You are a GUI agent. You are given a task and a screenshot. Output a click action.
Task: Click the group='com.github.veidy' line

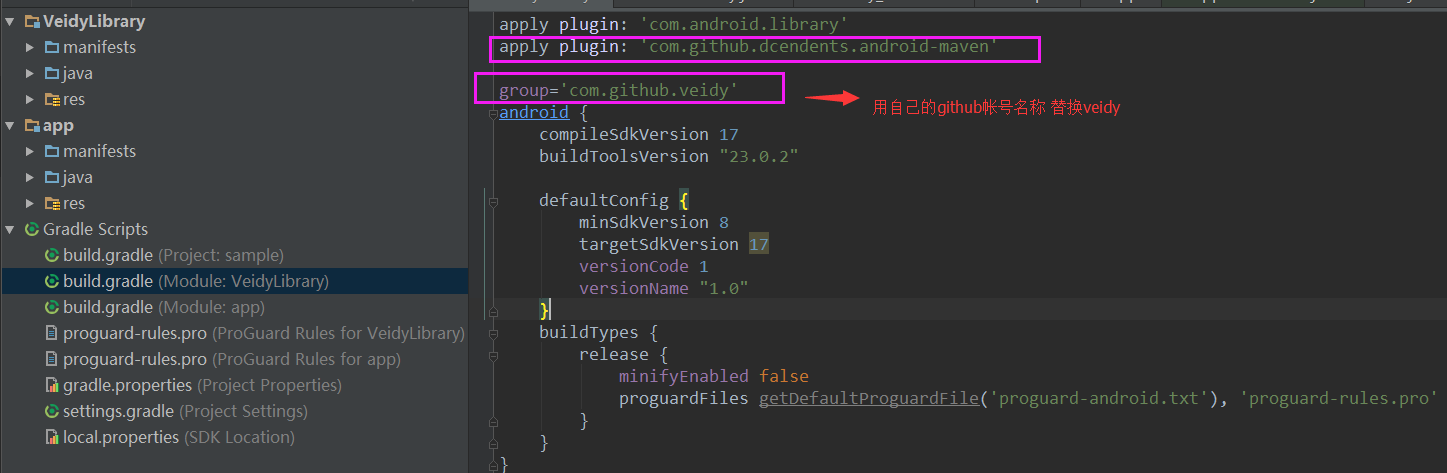coord(619,91)
